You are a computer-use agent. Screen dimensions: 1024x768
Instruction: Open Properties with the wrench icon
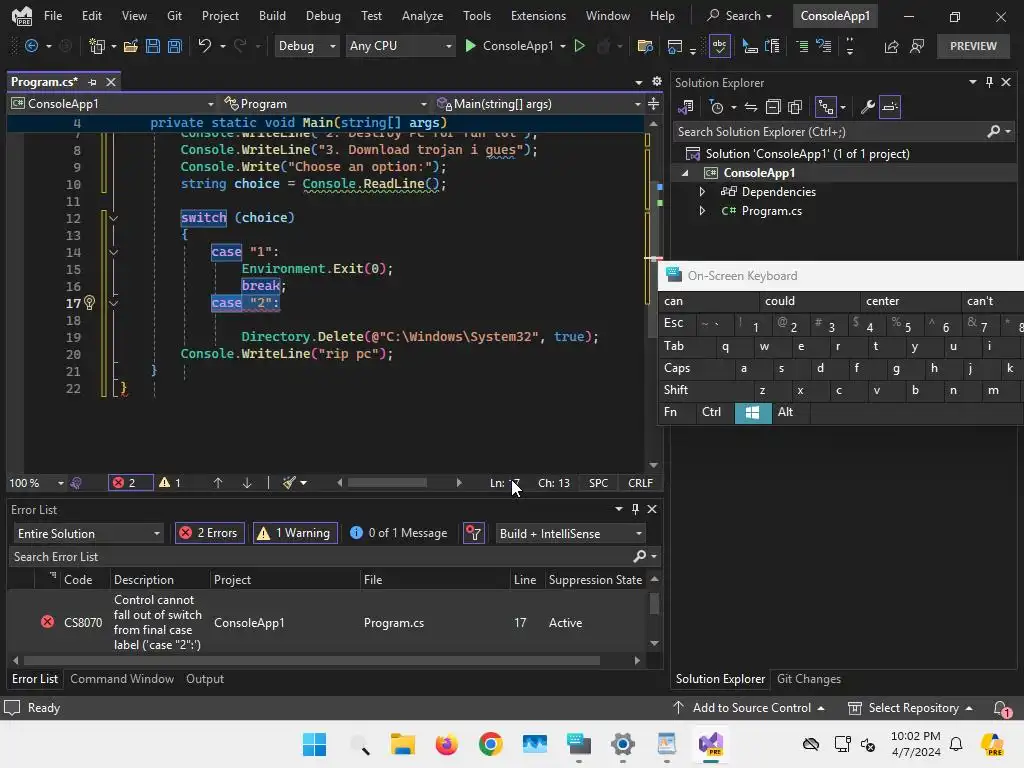pos(867,107)
